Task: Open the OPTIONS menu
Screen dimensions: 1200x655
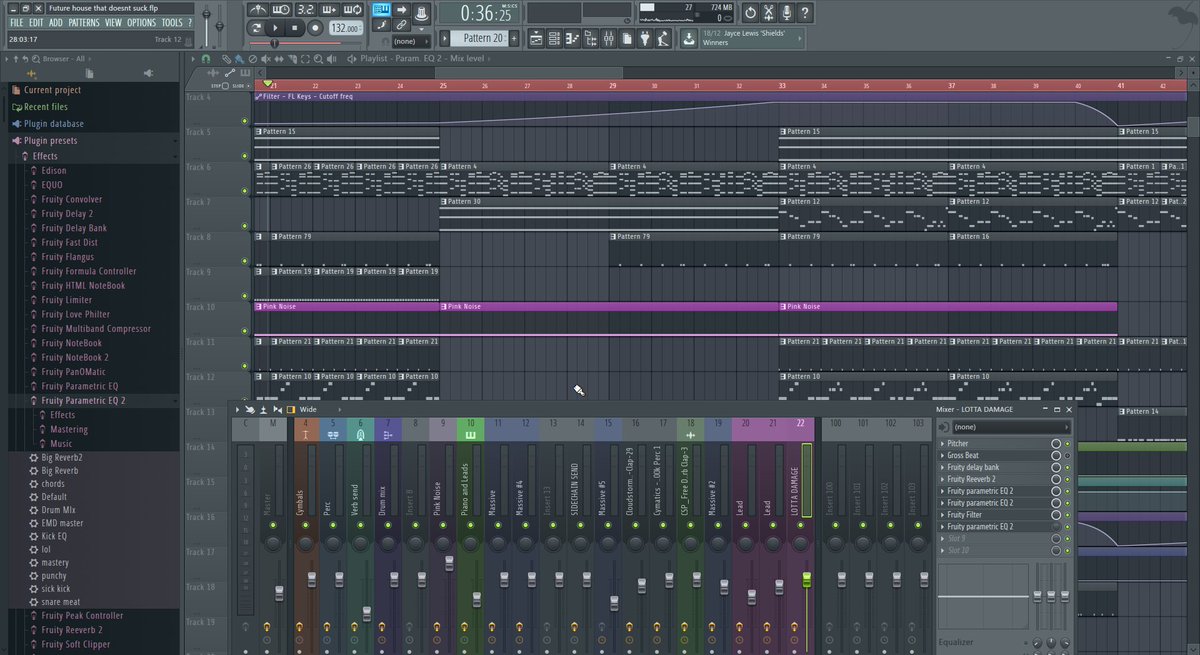Action: [x=142, y=23]
